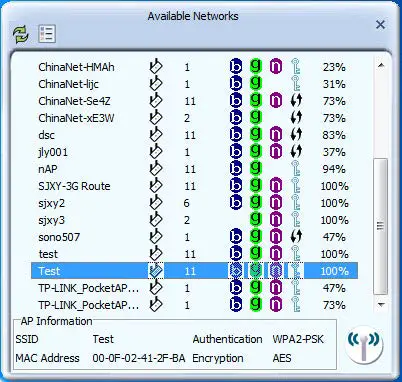Click the 802.11g icon for sjxy3

tap(256, 219)
